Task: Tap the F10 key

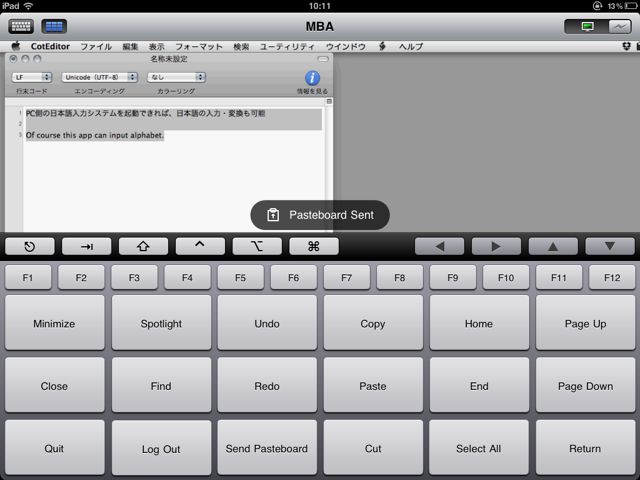Action: click(x=506, y=278)
